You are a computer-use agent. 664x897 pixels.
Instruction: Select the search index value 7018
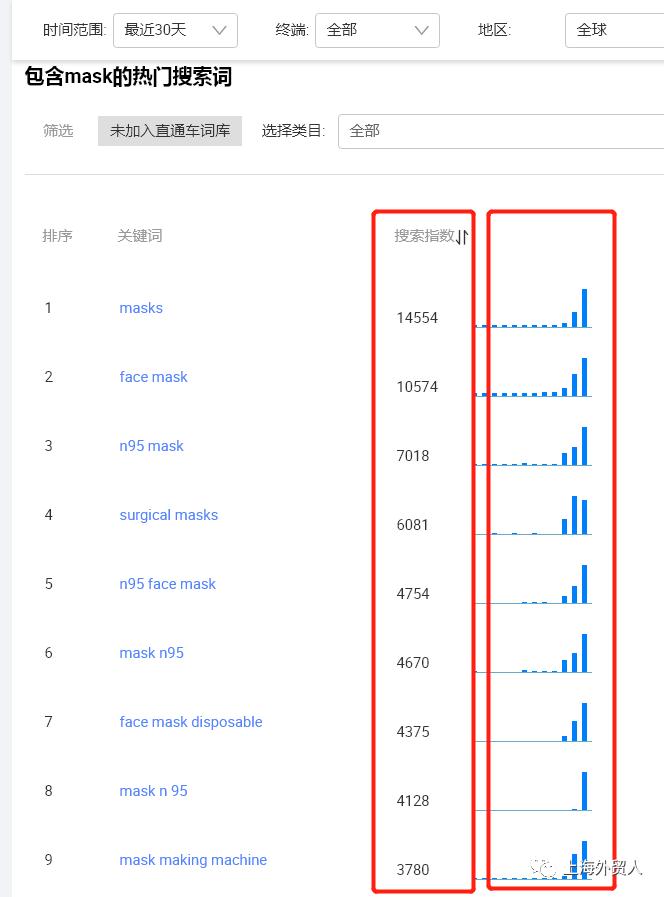pos(412,456)
